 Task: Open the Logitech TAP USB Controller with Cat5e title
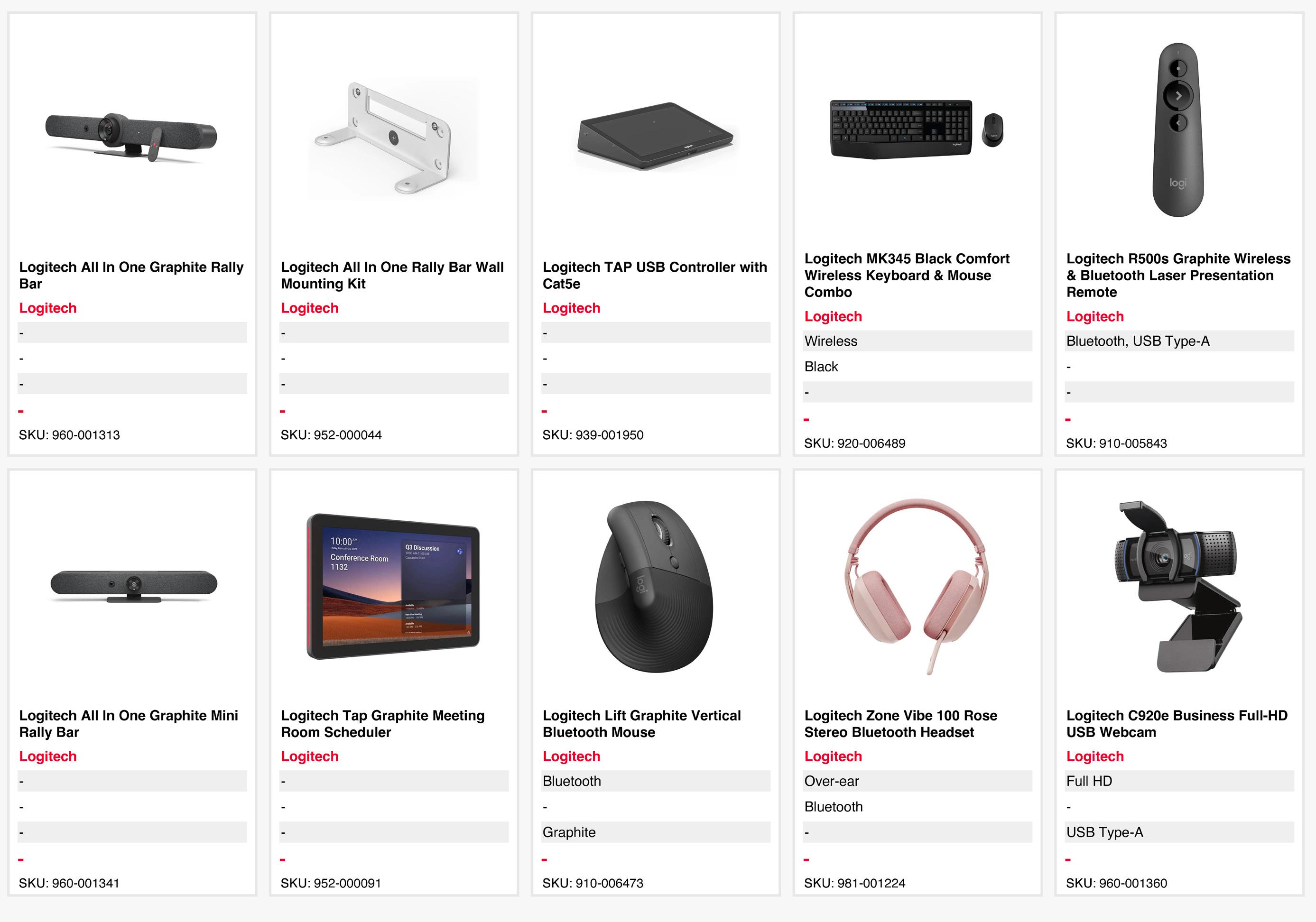[655, 276]
